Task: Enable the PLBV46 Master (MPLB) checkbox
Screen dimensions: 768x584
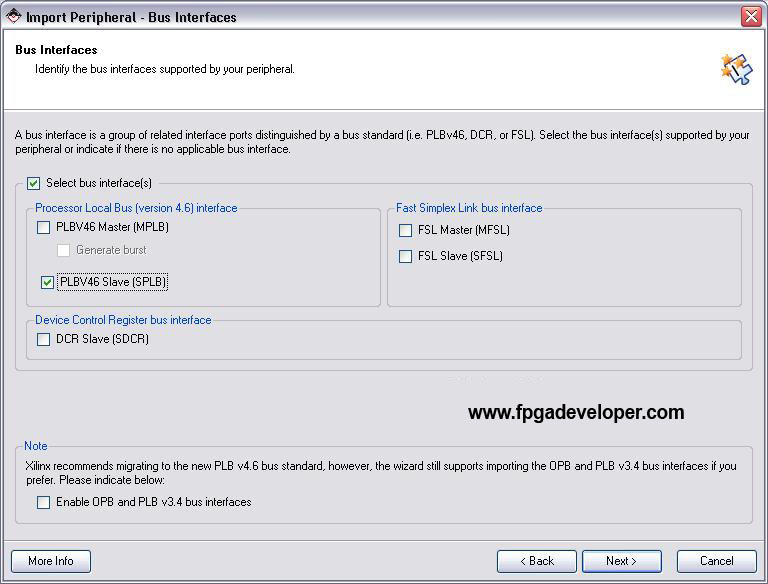Action: pyautogui.click(x=44, y=227)
